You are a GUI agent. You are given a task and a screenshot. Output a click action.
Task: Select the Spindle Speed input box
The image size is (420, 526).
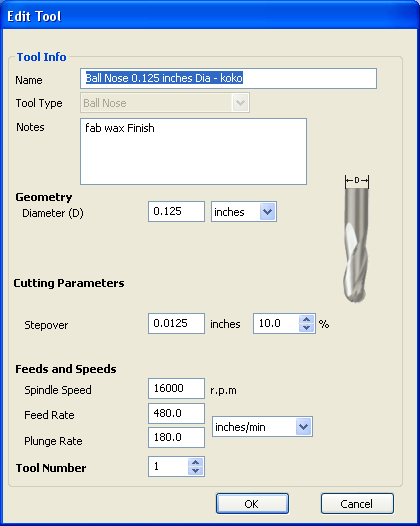tap(176, 388)
